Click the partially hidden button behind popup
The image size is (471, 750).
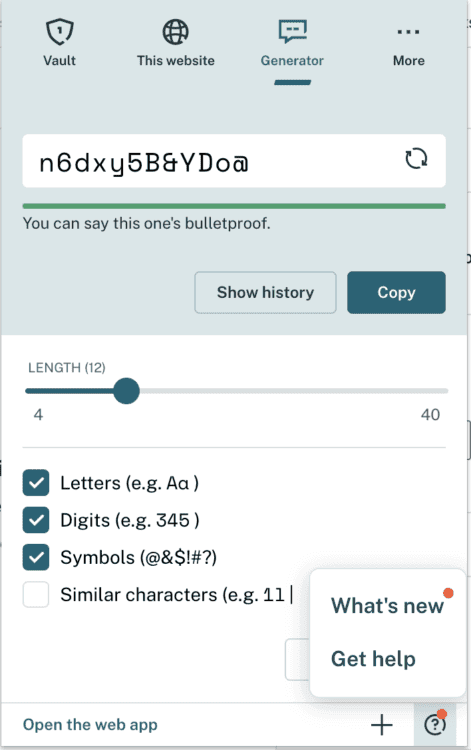tap(297, 659)
